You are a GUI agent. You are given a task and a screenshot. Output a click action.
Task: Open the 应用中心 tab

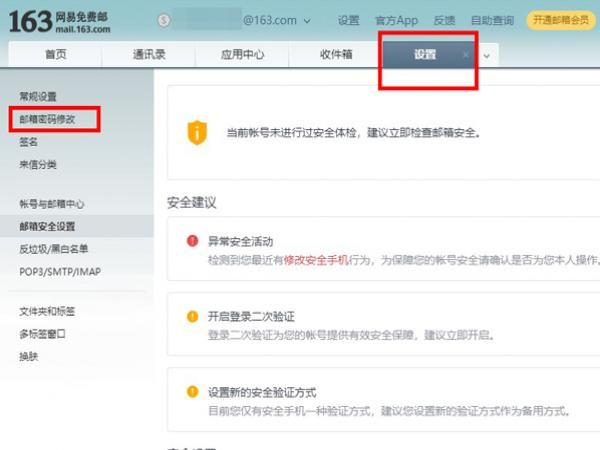click(242, 54)
